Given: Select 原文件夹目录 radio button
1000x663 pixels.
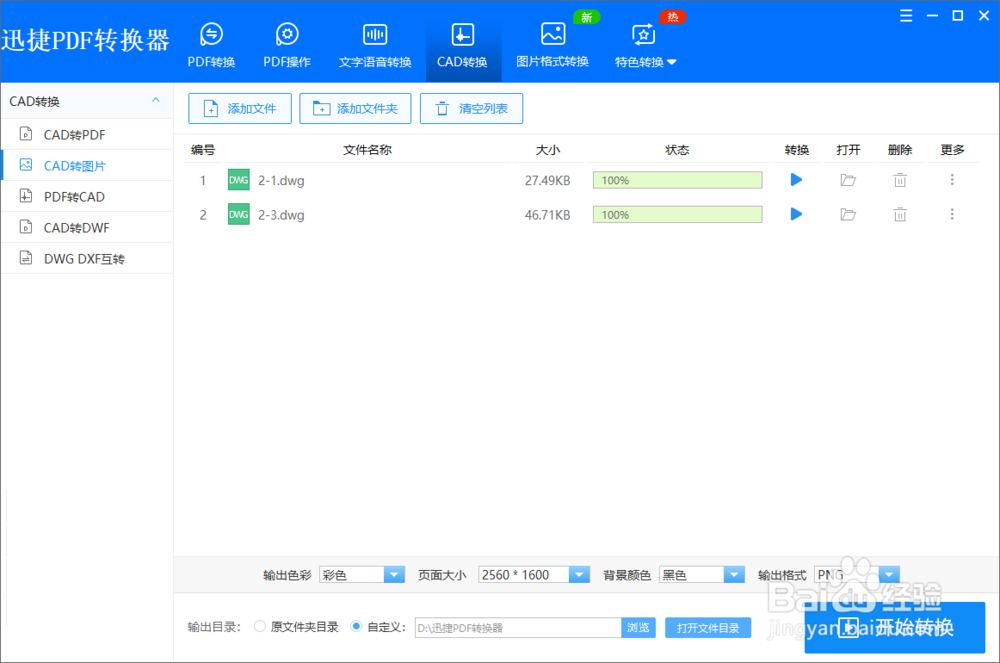Looking at the screenshot, I should (x=260, y=627).
